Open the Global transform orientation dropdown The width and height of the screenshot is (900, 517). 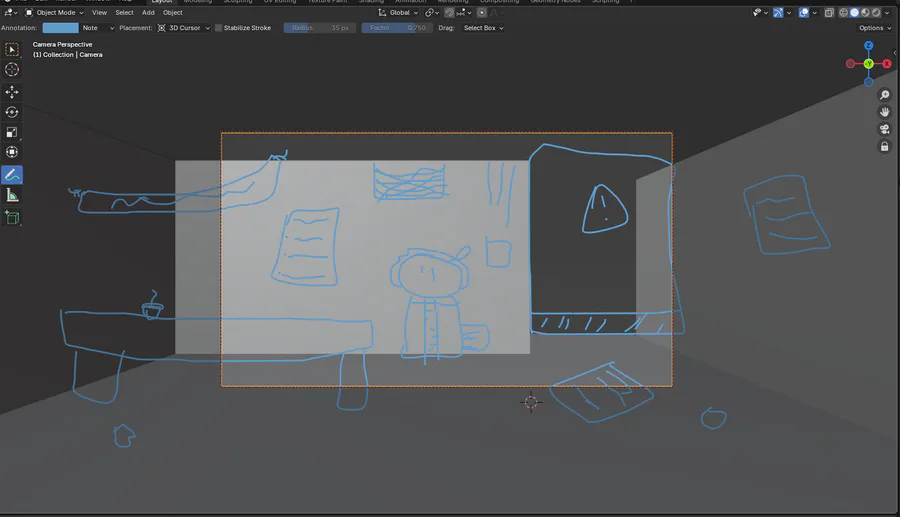[398, 13]
